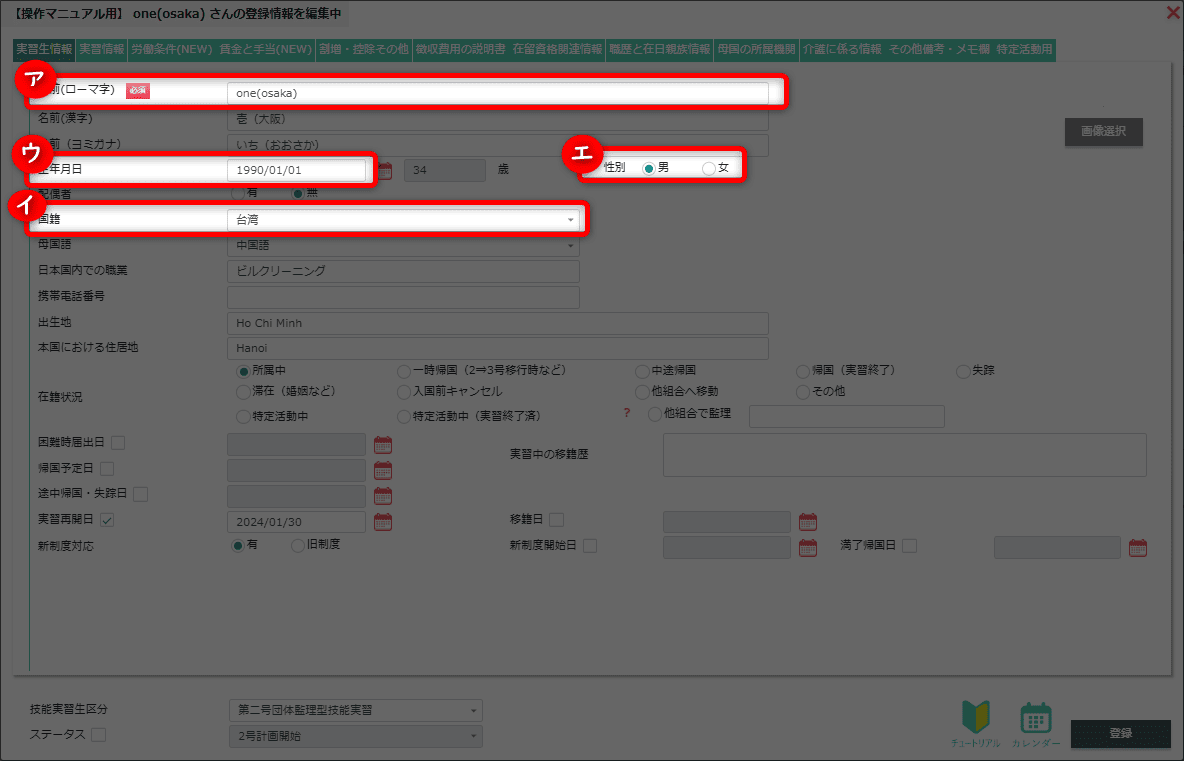Tick the 途中帰国・失踪日 checkbox
This screenshot has width=1184, height=761.
(x=140, y=494)
